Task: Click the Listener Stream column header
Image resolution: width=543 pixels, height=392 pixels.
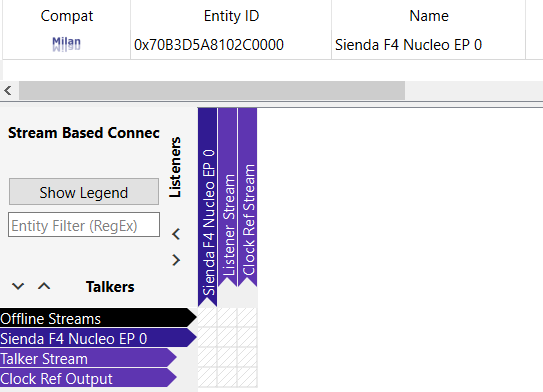Action: click(228, 197)
